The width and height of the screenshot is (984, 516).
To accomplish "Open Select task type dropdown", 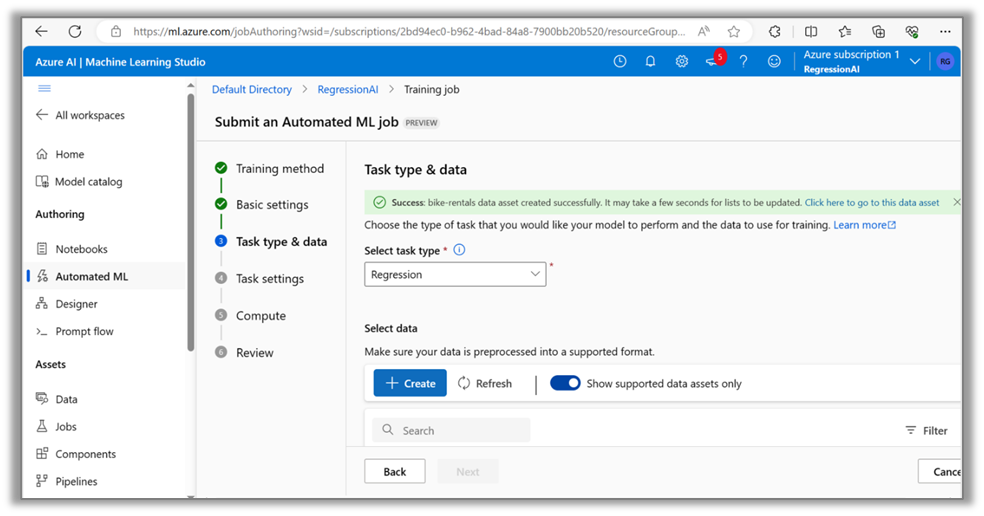I will coord(455,274).
